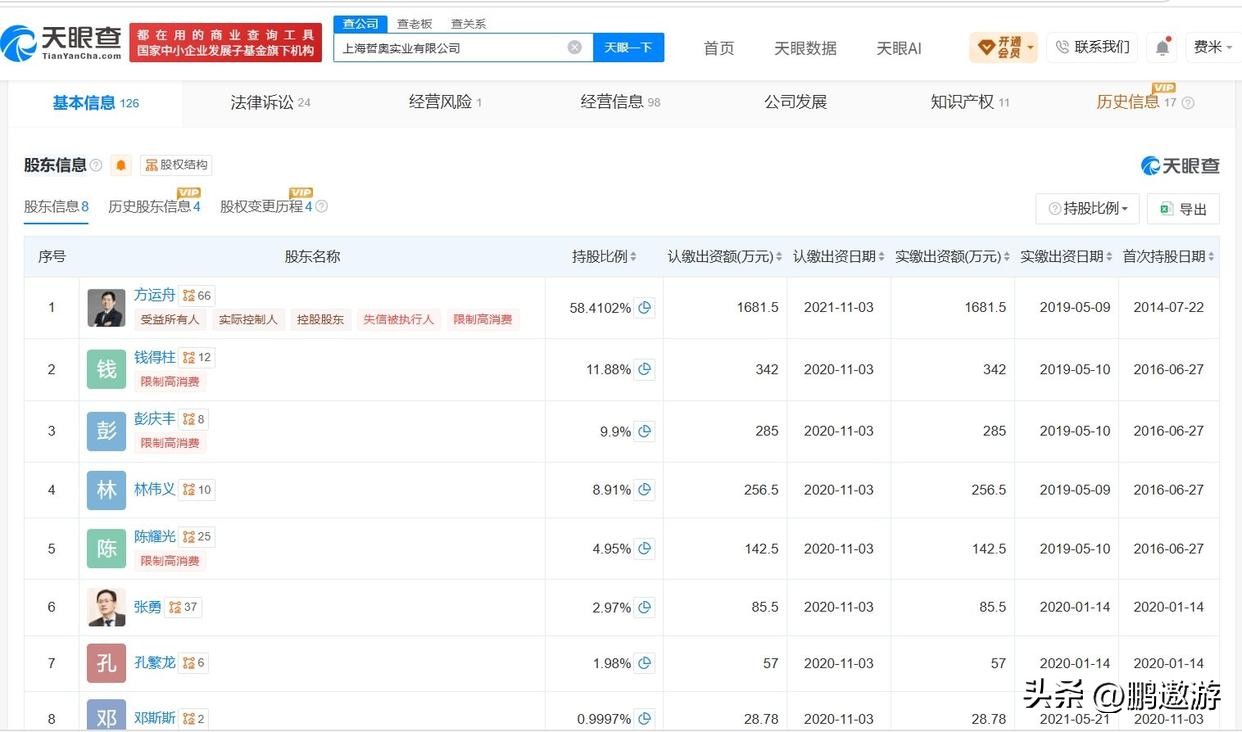
Task: Click 实际控制人 tag on 方运舟
Action: click(x=248, y=319)
